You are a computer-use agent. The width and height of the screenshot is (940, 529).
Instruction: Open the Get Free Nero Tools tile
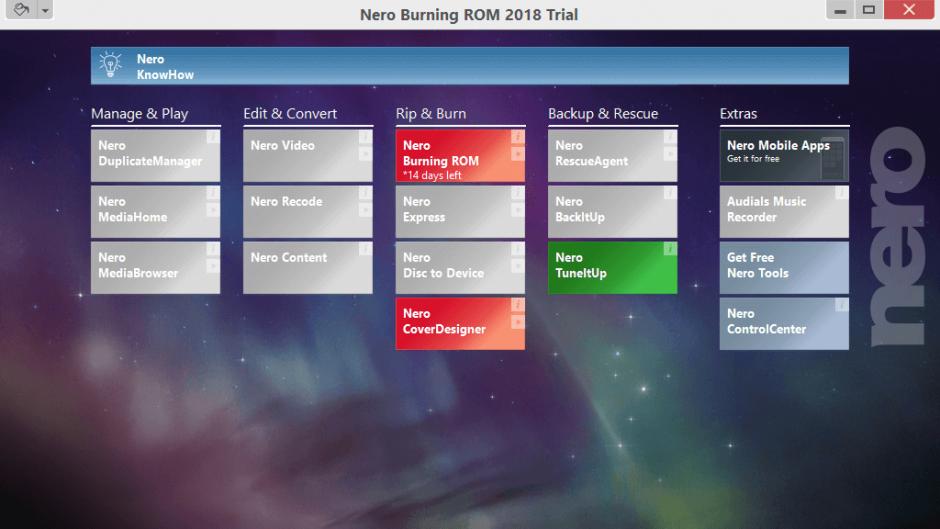click(x=775, y=266)
